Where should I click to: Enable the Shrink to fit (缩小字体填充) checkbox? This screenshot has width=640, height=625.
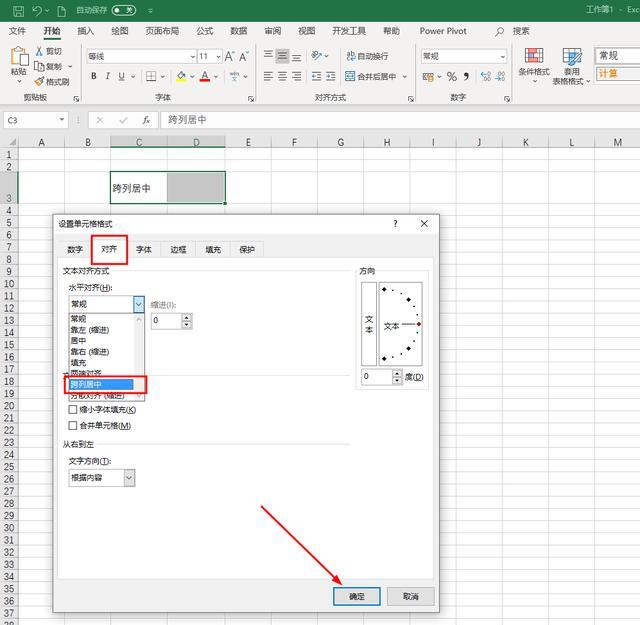point(72,409)
